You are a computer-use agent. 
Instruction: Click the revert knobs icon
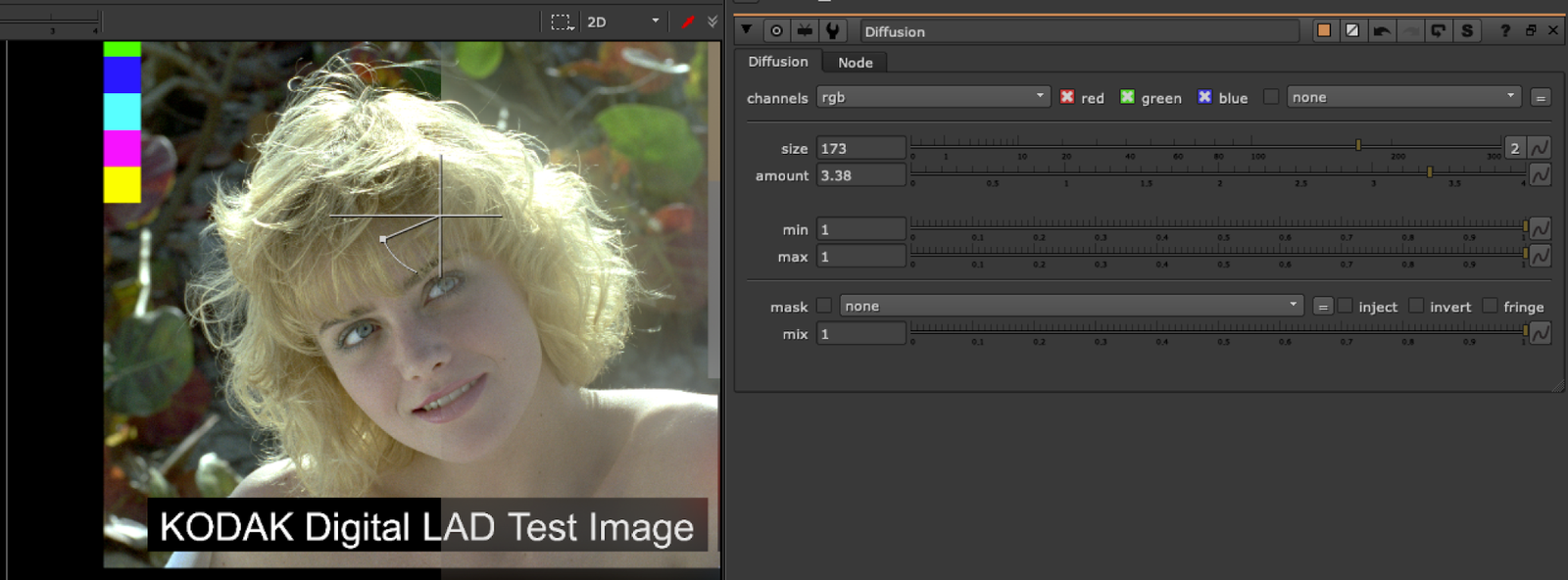pyautogui.click(x=1438, y=31)
